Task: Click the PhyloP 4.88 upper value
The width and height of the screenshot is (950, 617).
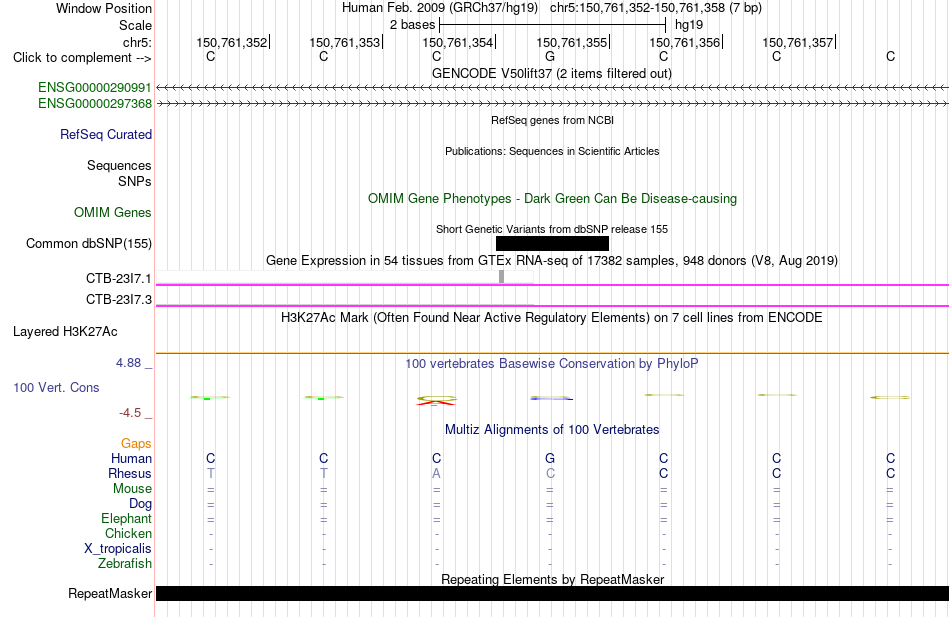Action: (128, 362)
